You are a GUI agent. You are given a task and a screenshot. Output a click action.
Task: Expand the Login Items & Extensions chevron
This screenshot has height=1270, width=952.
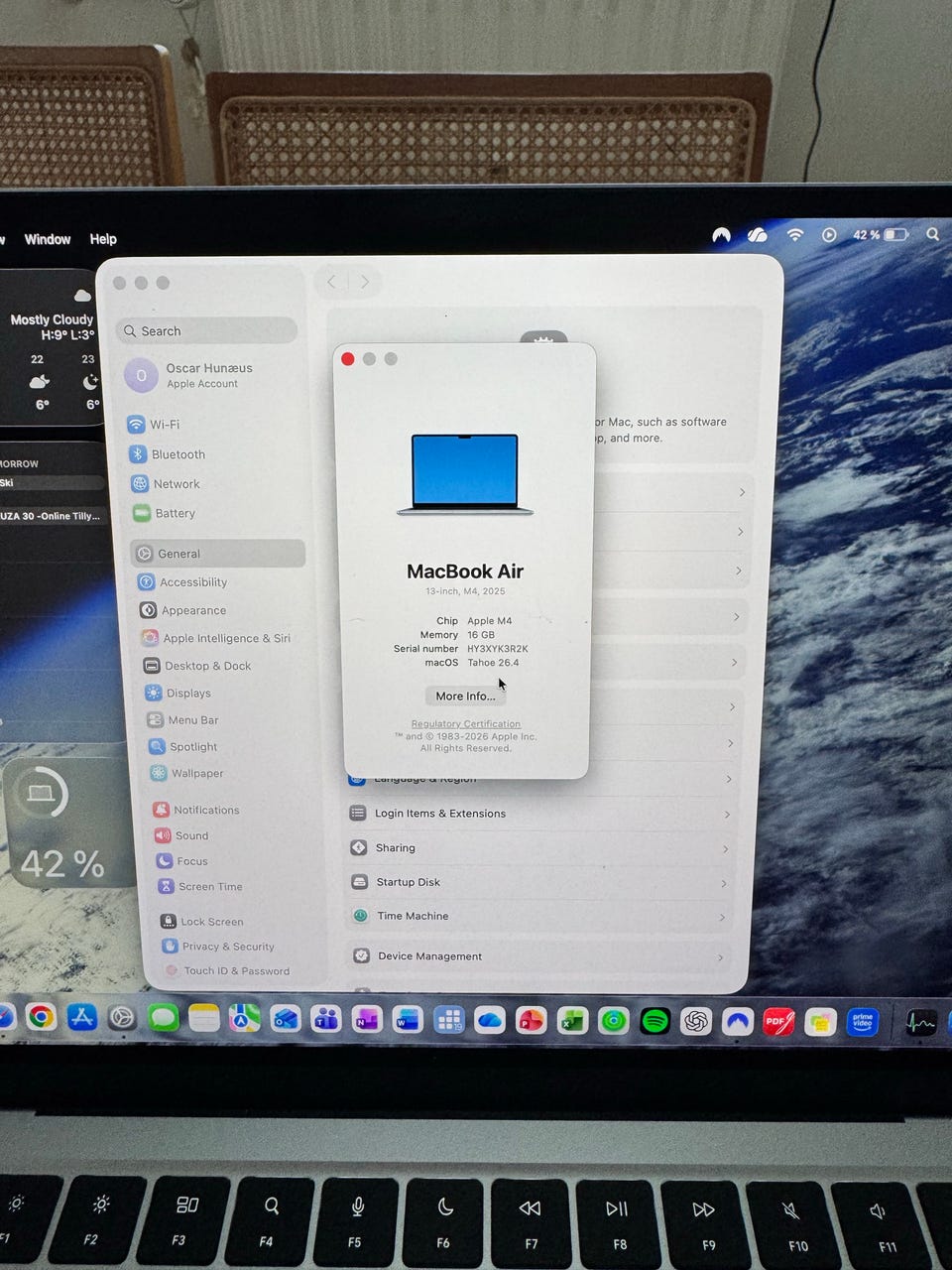(727, 815)
